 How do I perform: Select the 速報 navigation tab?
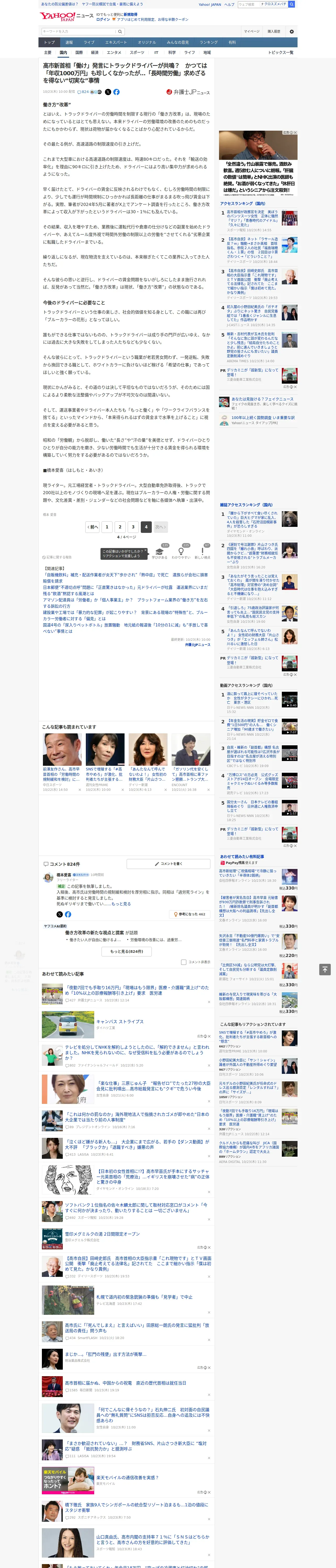[x=69, y=43]
